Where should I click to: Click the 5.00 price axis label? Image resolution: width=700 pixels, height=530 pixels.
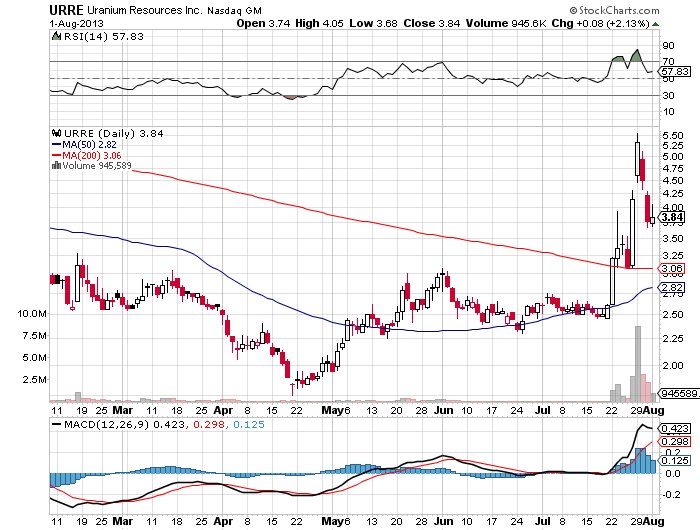(673, 157)
